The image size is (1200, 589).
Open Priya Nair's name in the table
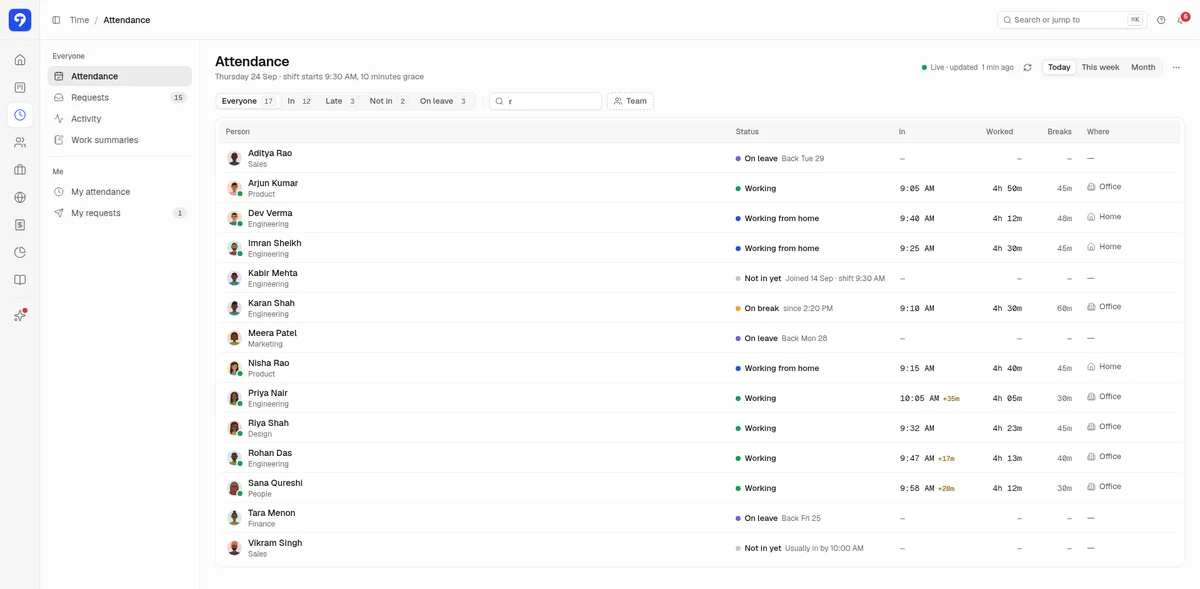pos(268,393)
